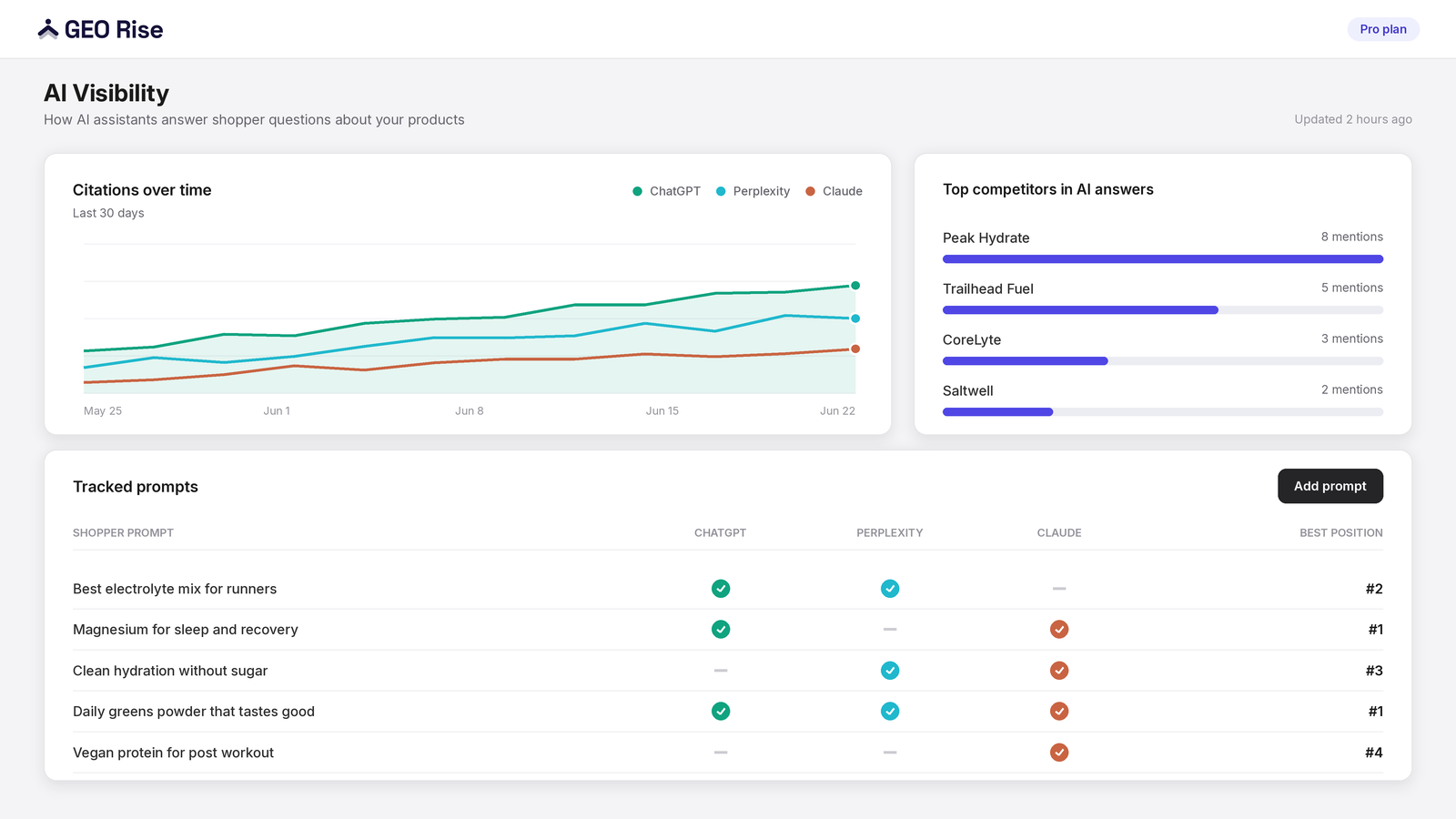Toggle the ChatGPT legend dot
The height and width of the screenshot is (819, 1456).
[x=637, y=191]
